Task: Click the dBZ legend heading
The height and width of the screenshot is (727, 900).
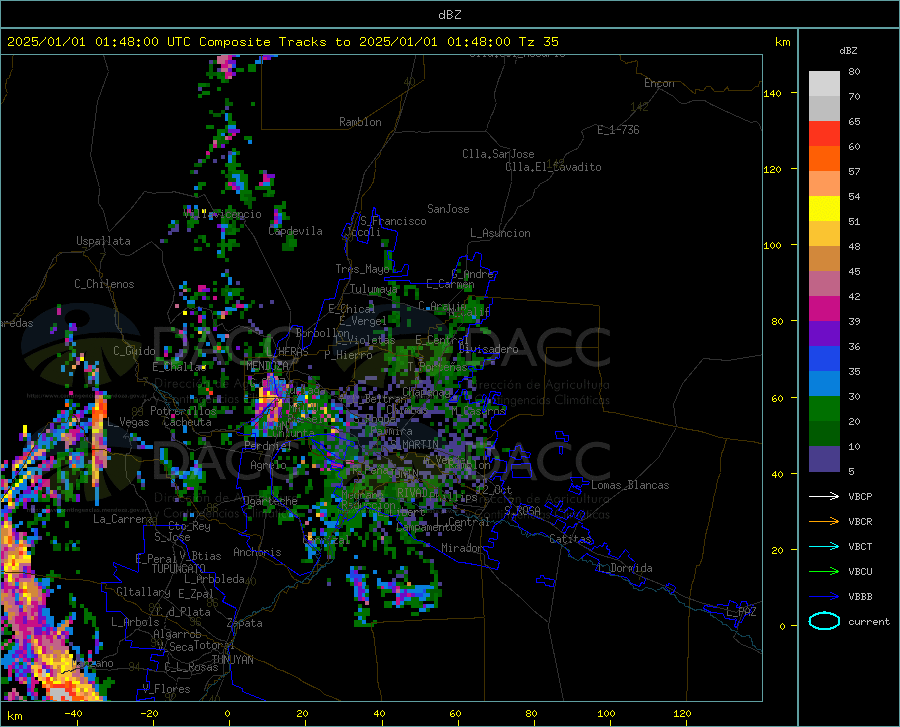Action: click(x=848, y=50)
